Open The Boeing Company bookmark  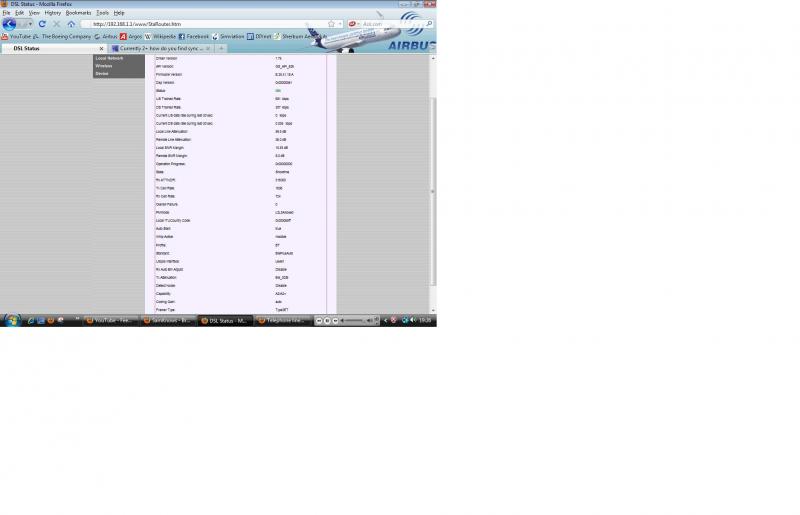coord(66,36)
